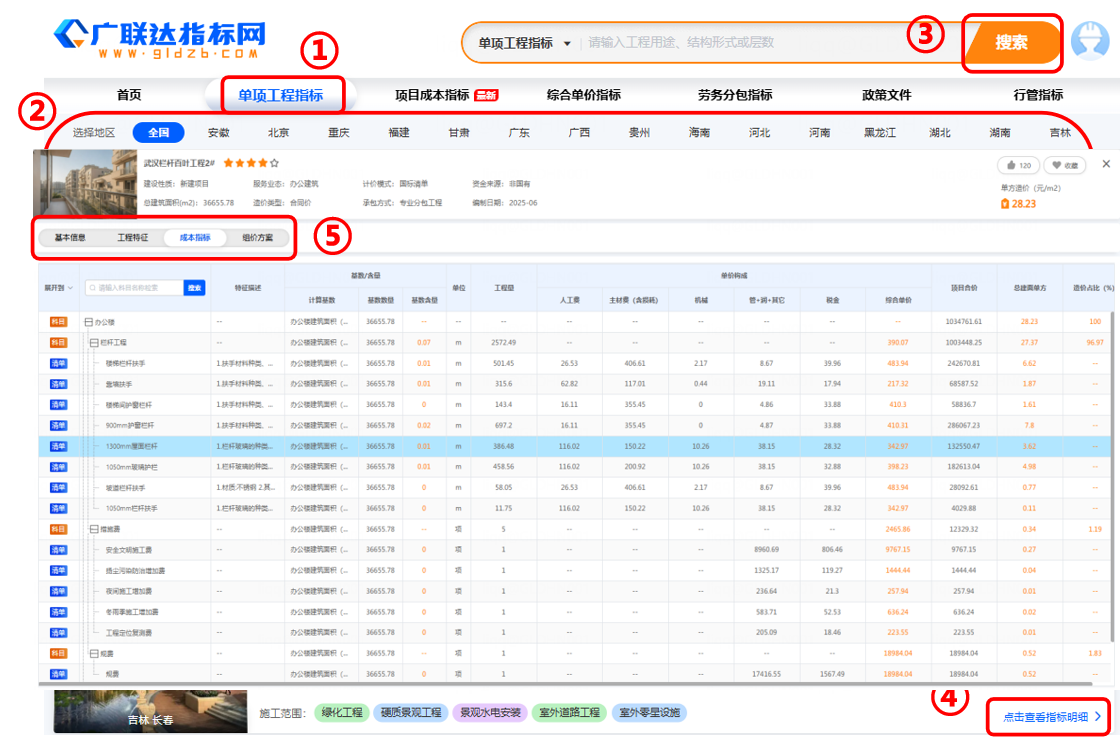The height and width of the screenshot is (737, 1120).
Task: Click the 清单 badge on the 1300mm row
Action: click(x=59, y=446)
